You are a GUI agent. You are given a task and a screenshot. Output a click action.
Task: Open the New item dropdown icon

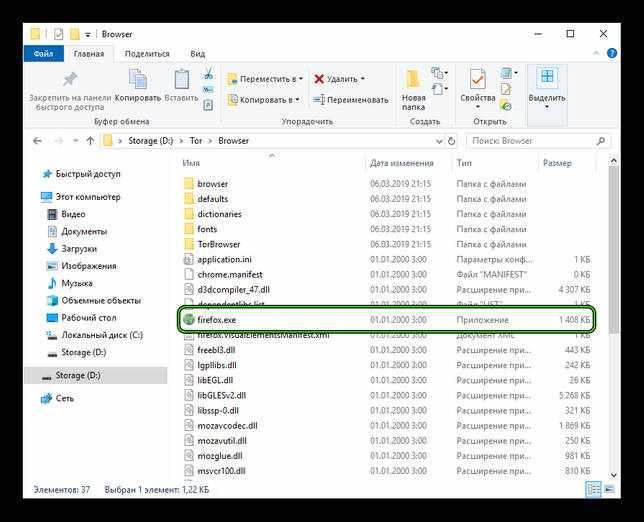439,73
